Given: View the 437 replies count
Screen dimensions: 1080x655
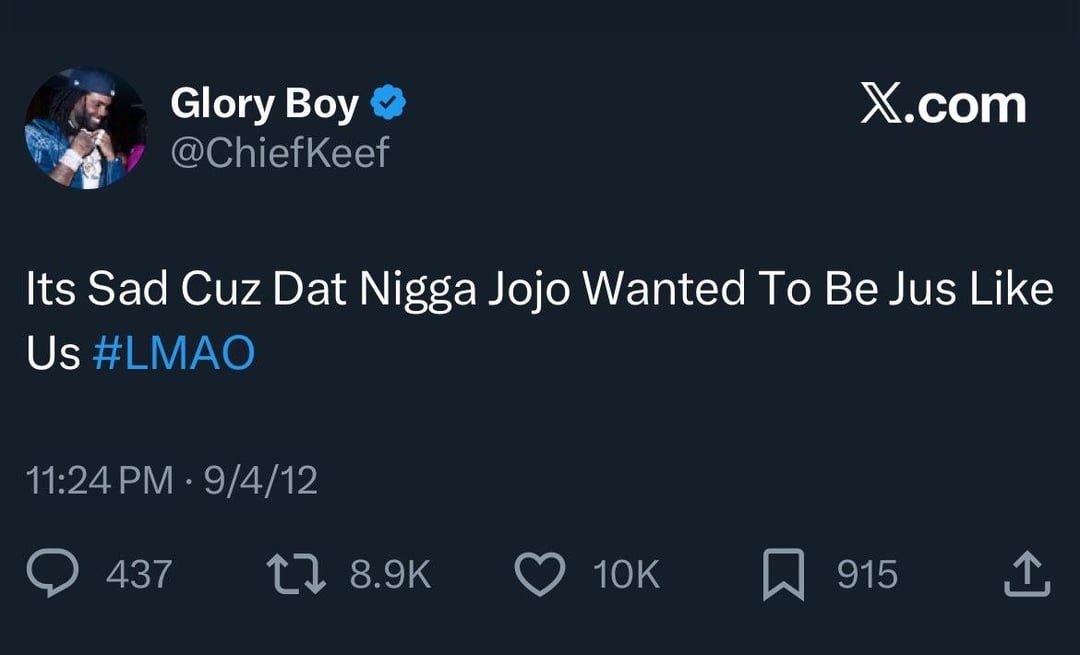Looking at the screenshot, I should pyautogui.click(x=138, y=575).
